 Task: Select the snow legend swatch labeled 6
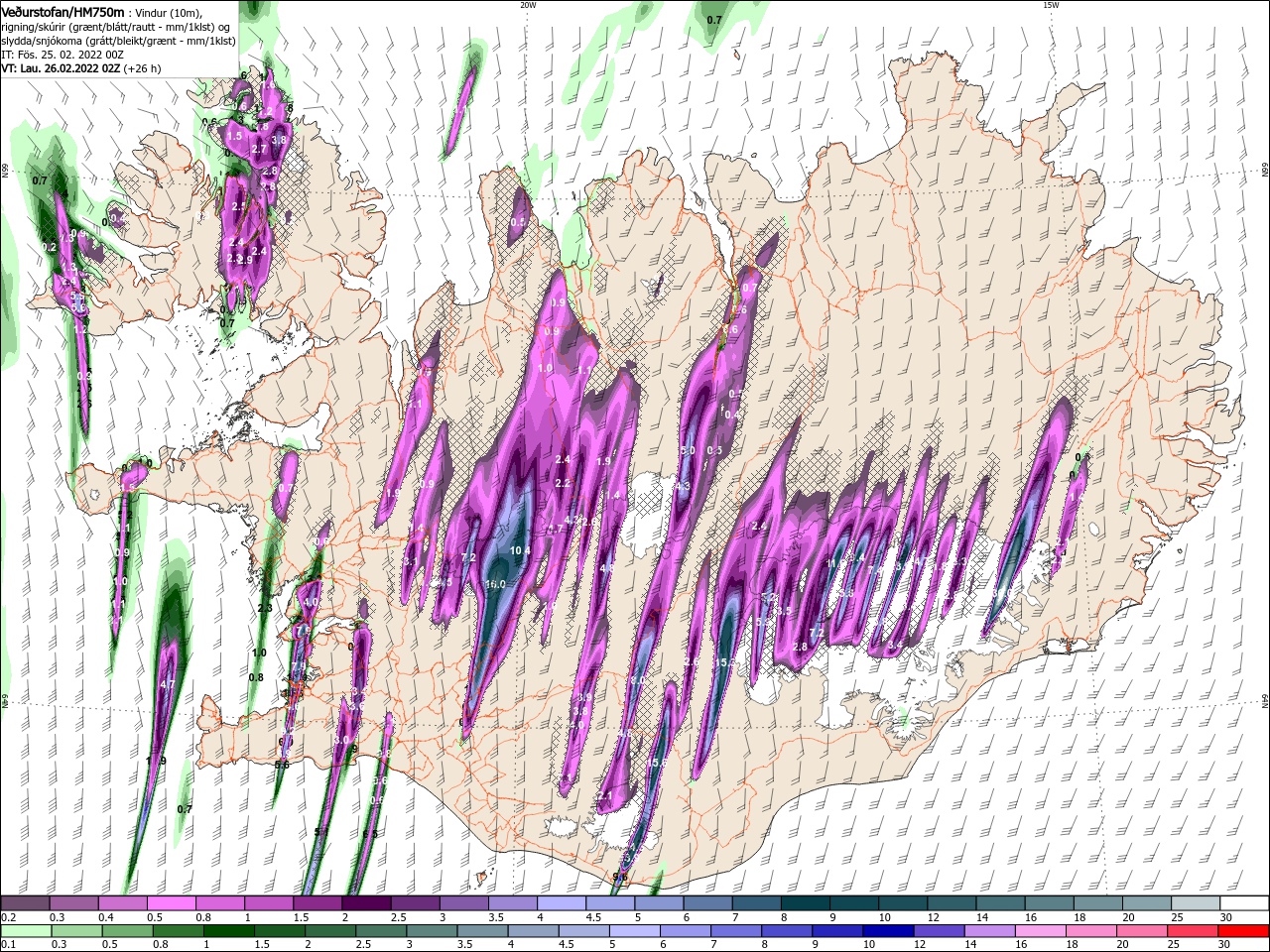tap(708, 903)
